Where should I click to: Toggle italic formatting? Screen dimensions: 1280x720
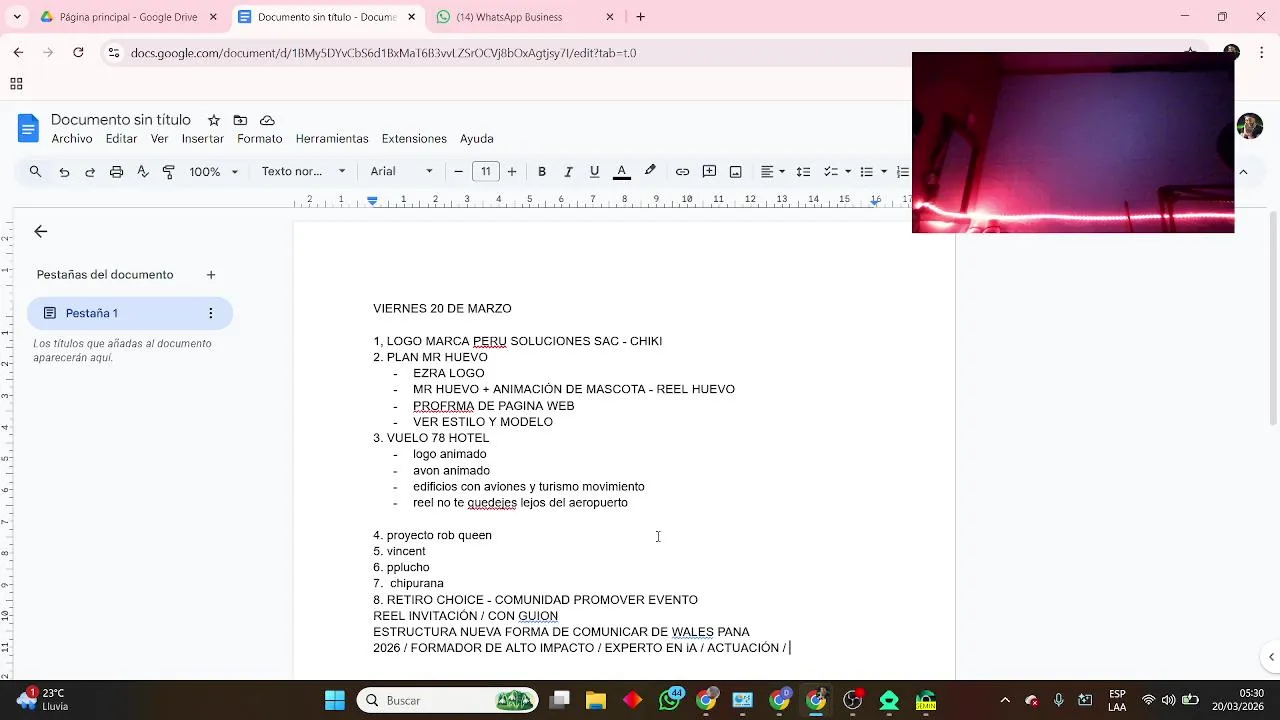568,172
